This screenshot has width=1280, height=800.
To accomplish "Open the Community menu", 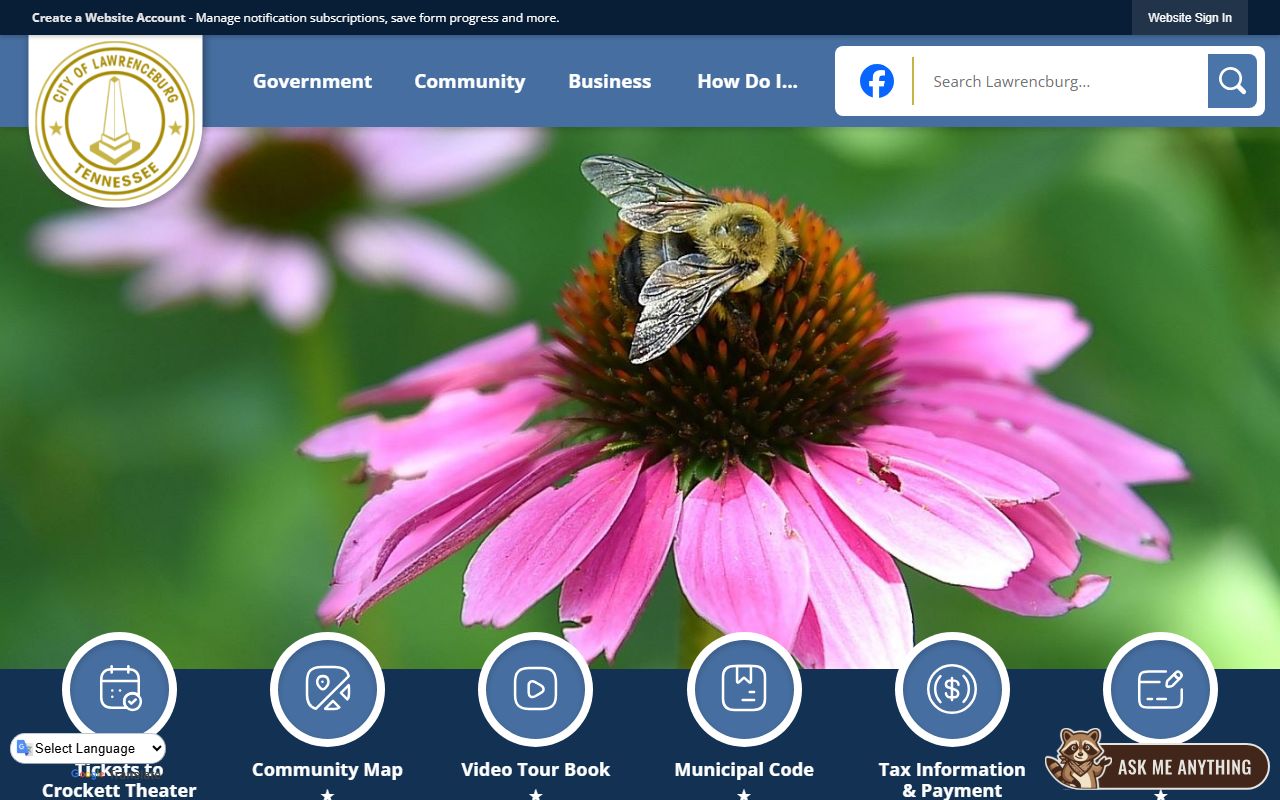I will click(x=469, y=82).
